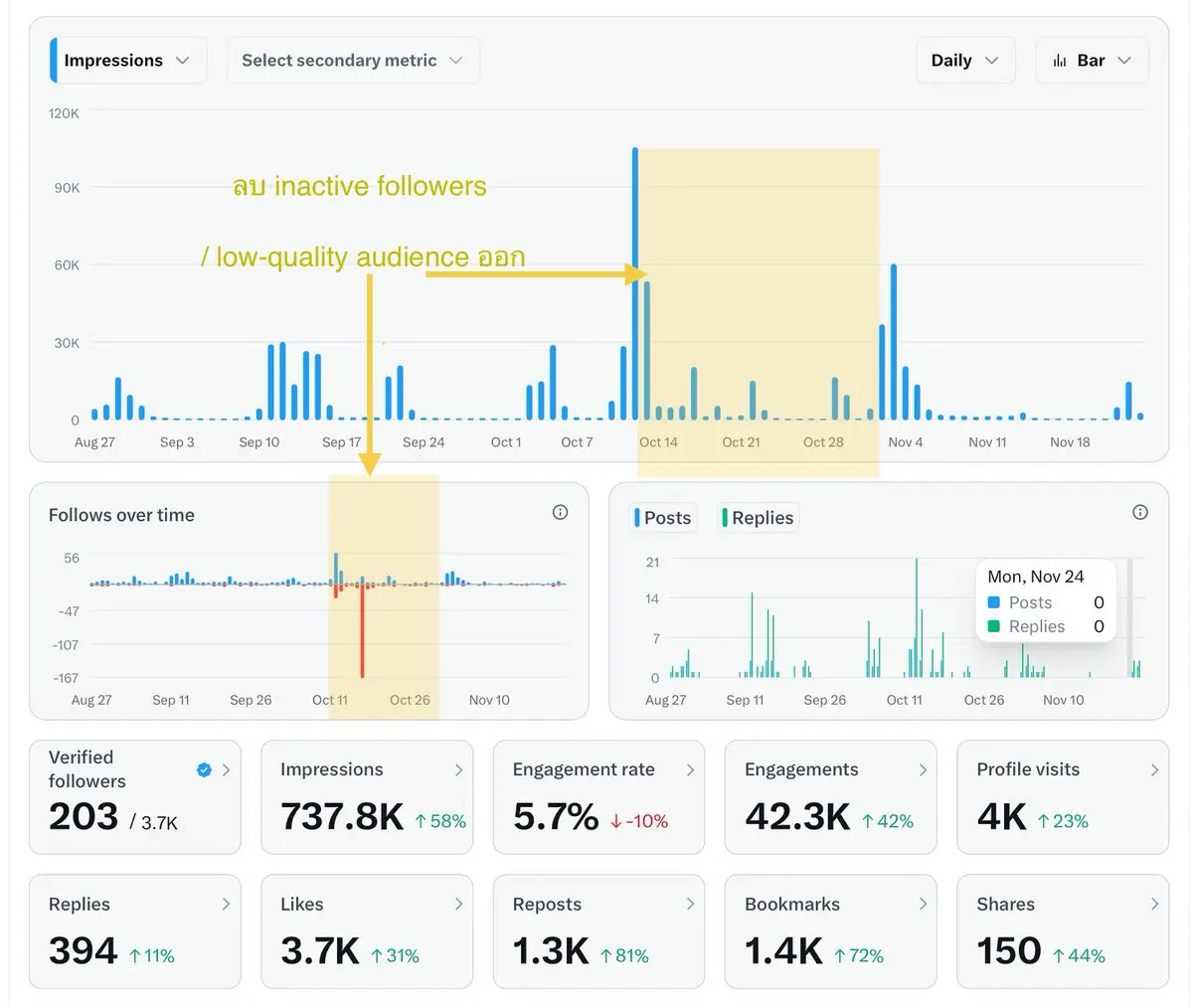Open the Likes stats card
1193x1008 pixels.
367,931
